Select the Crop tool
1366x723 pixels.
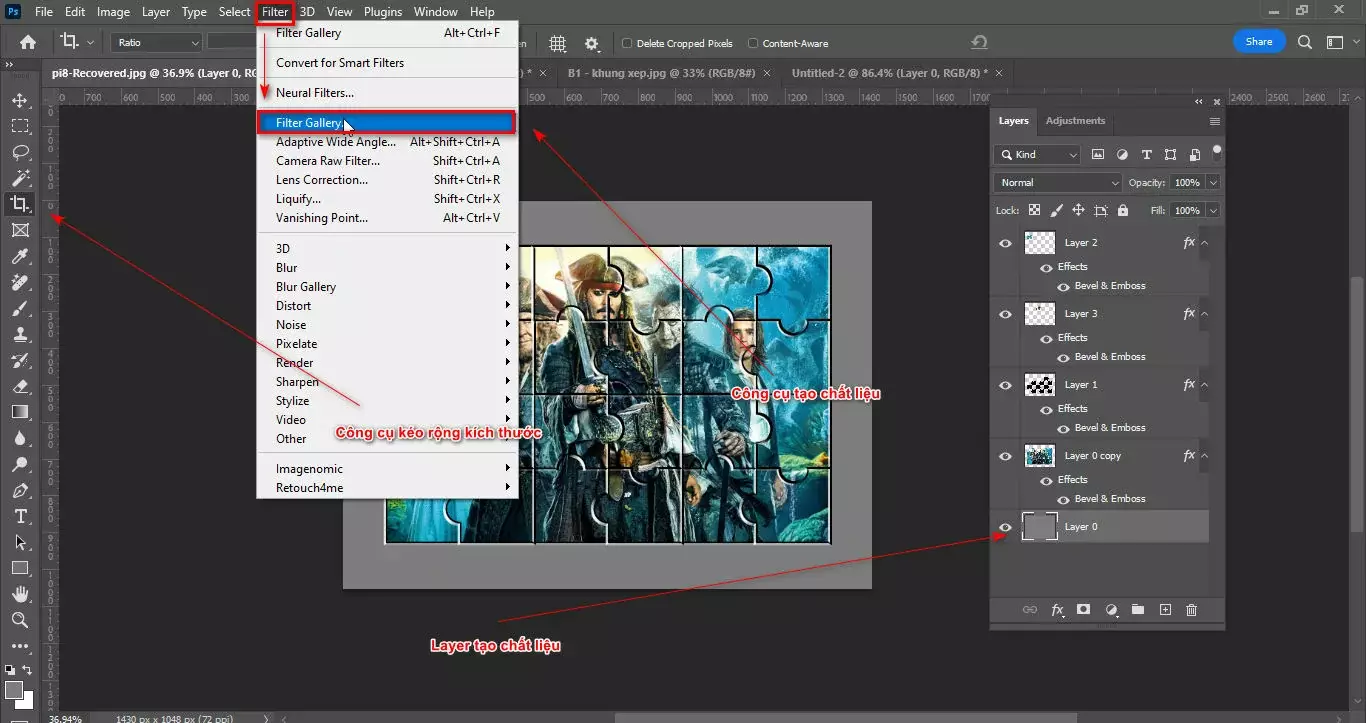20,203
